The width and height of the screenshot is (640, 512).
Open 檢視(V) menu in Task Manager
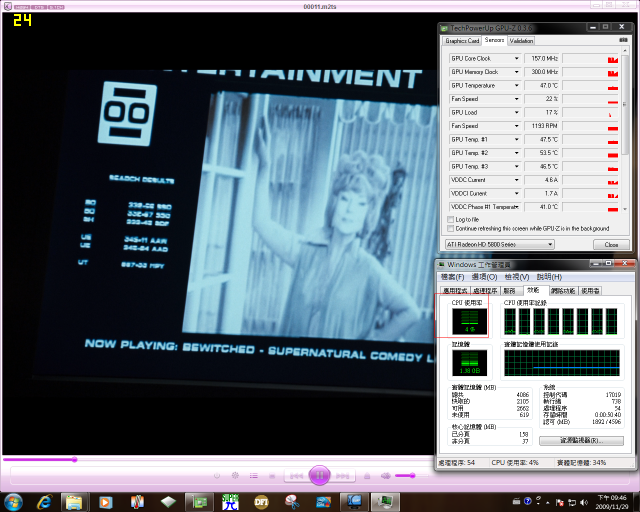517,277
